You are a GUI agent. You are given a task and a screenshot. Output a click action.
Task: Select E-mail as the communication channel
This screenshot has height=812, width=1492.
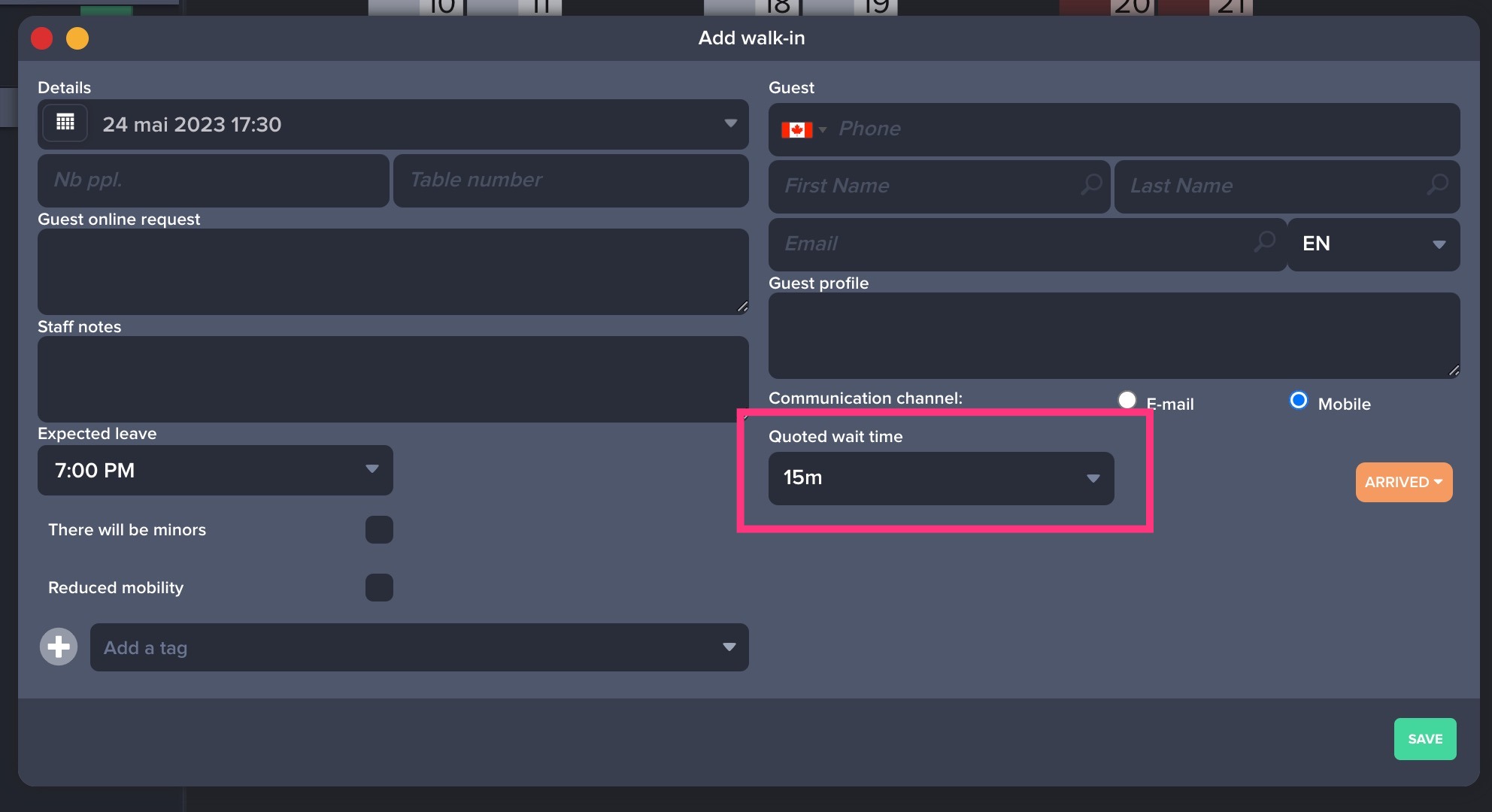tap(1127, 400)
